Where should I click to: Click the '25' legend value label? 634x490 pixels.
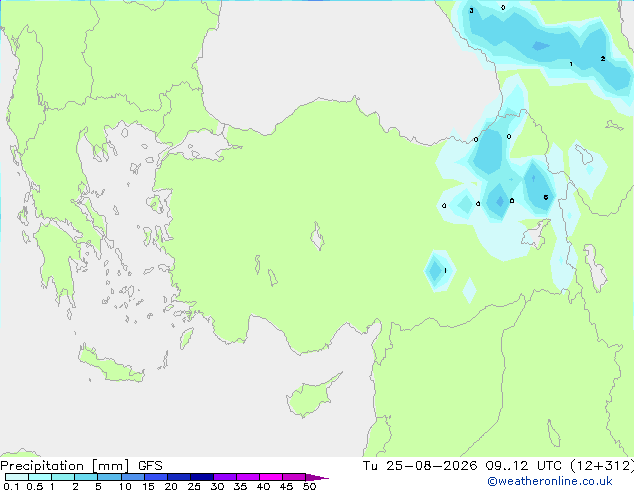pyautogui.click(x=194, y=486)
